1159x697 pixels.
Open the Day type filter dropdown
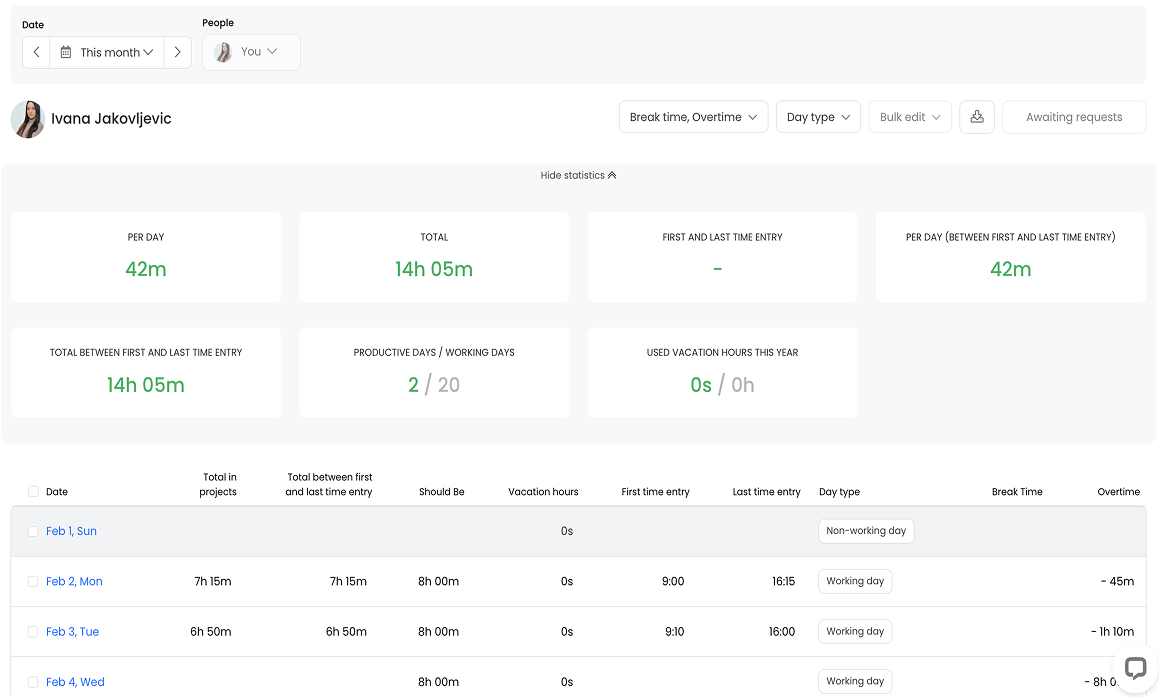coord(818,117)
